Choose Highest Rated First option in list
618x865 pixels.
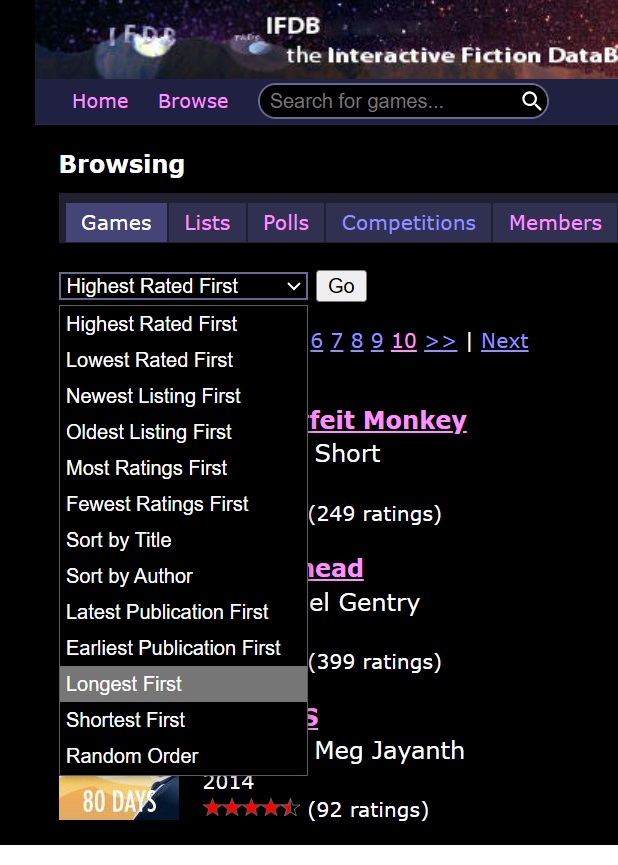coord(183,324)
